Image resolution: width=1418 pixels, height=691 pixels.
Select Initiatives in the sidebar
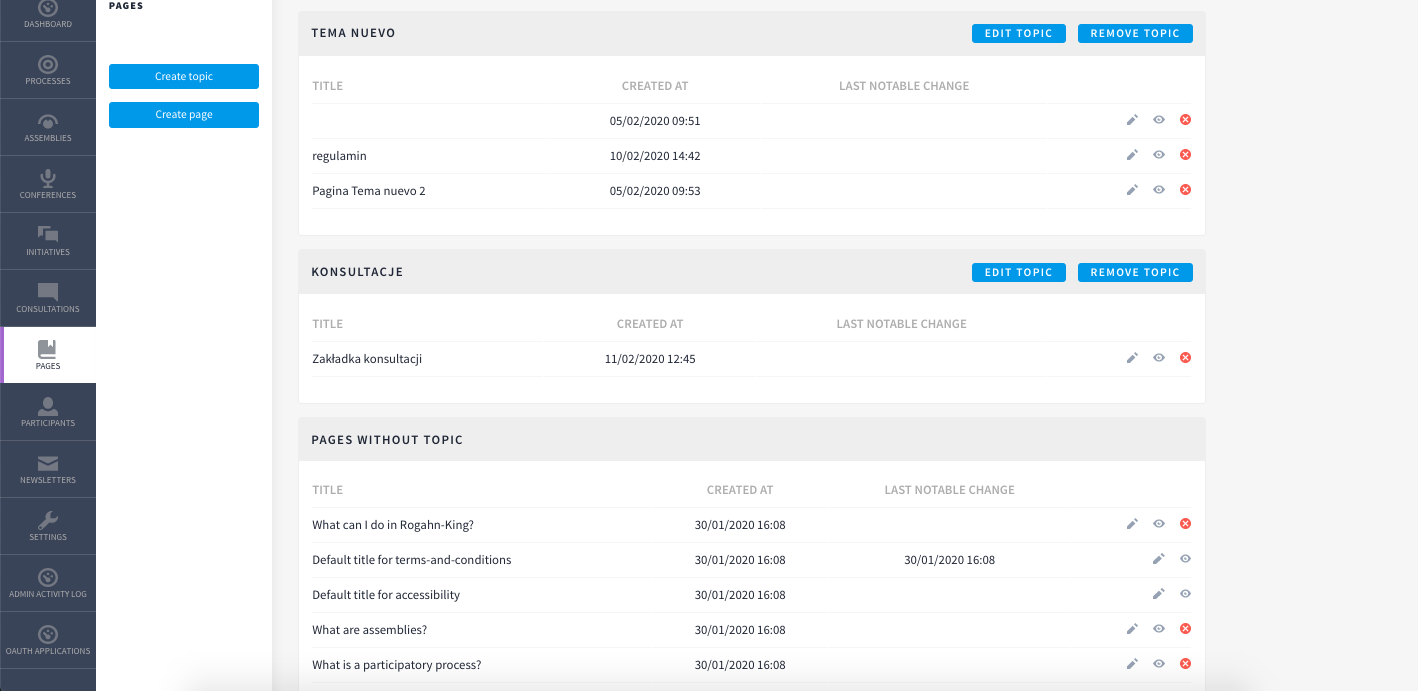pos(48,241)
